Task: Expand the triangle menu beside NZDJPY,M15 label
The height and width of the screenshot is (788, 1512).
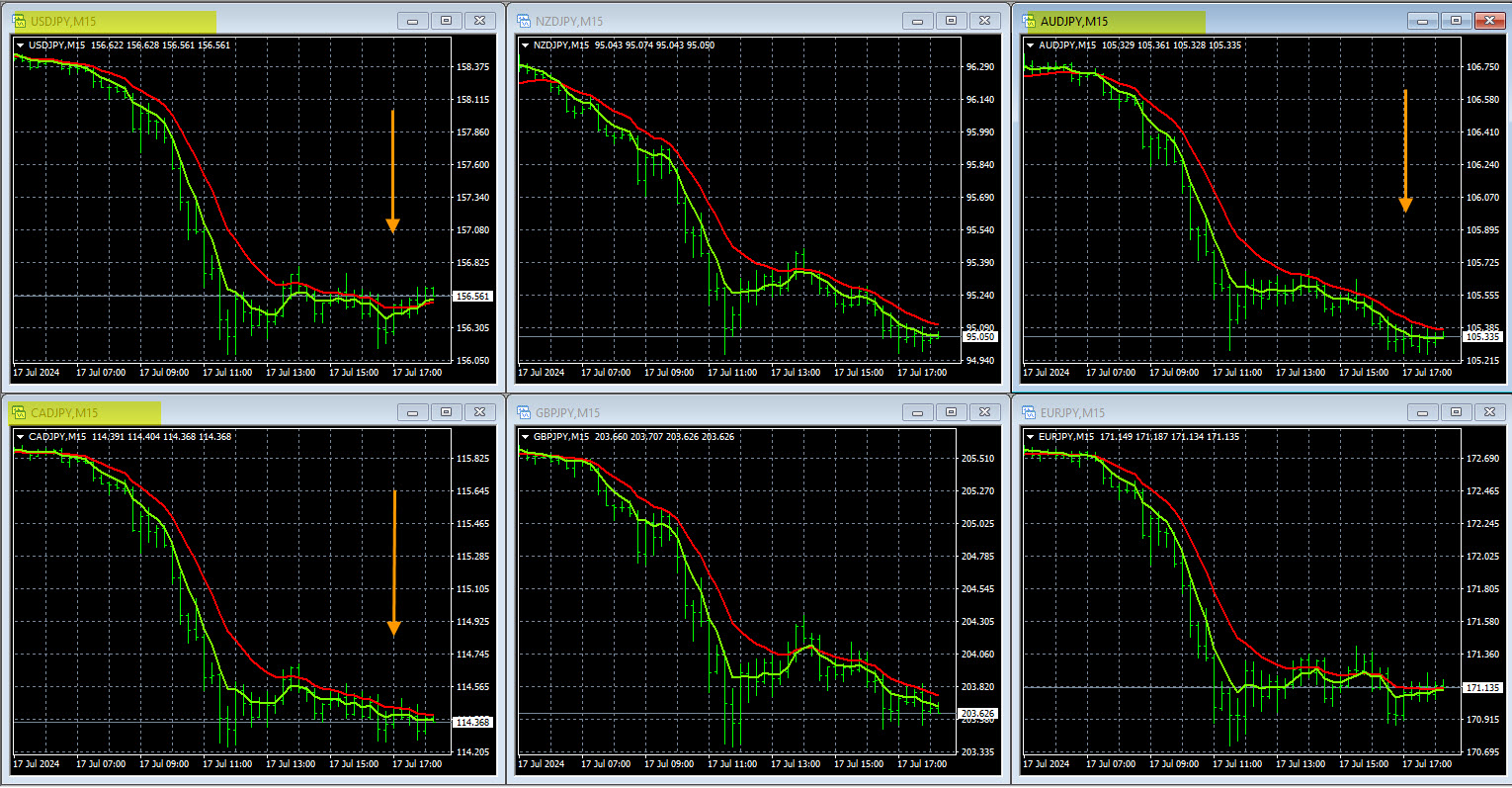Action: [525, 45]
